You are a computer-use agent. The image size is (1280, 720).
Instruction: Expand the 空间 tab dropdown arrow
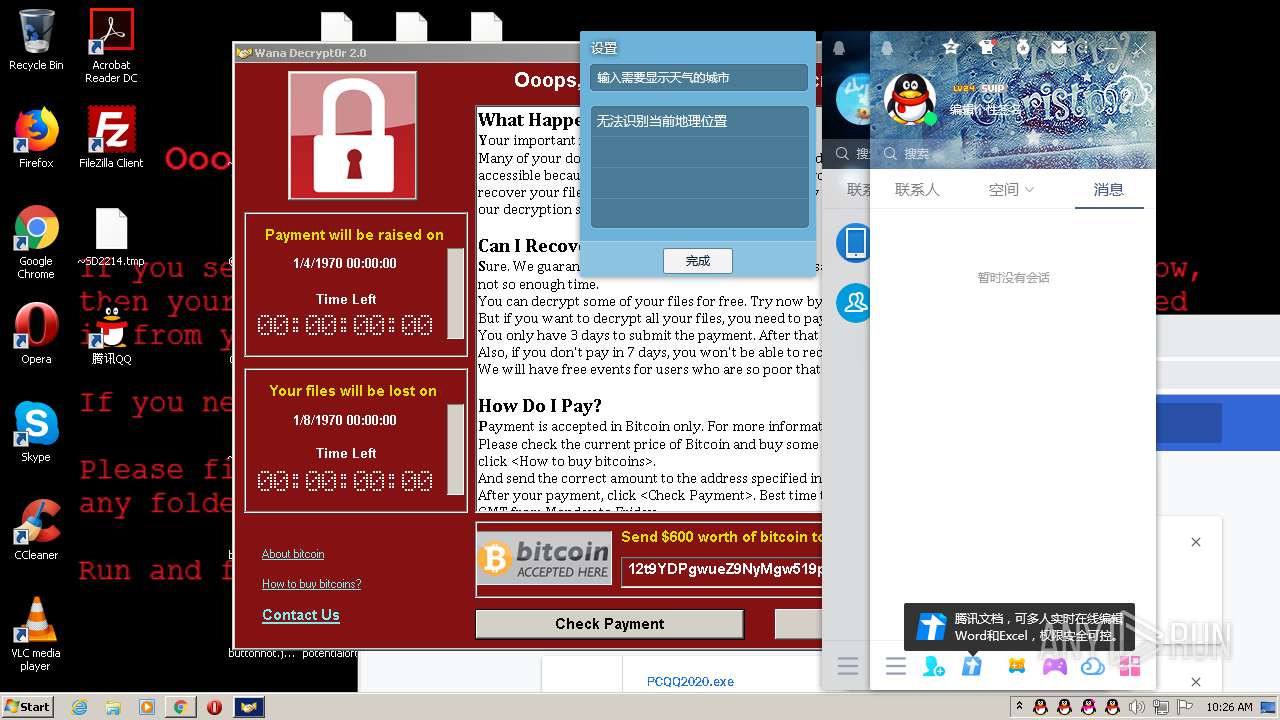[x=1030, y=190]
